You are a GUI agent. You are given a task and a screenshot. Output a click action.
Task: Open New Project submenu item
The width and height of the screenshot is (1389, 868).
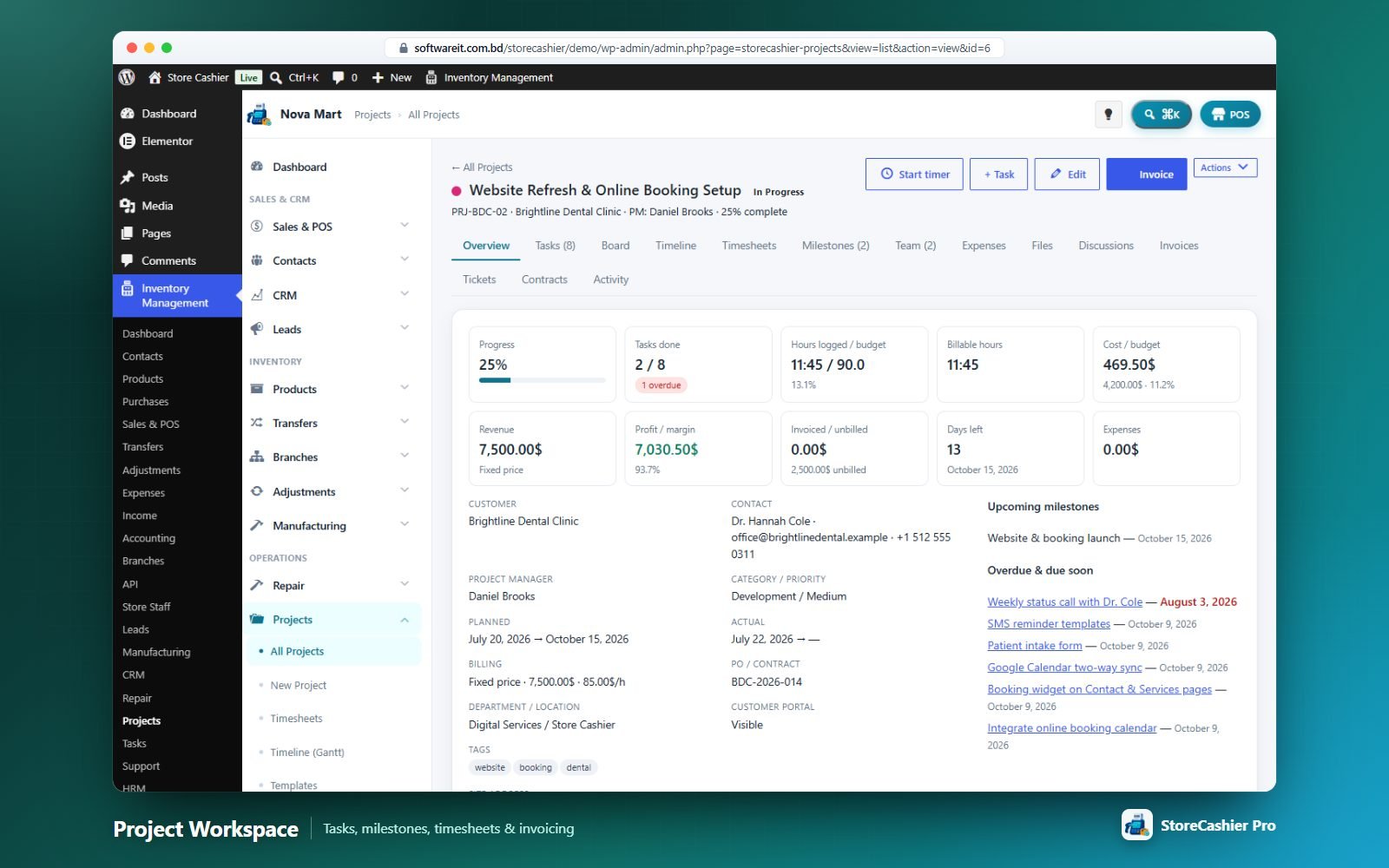(x=299, y=685)
